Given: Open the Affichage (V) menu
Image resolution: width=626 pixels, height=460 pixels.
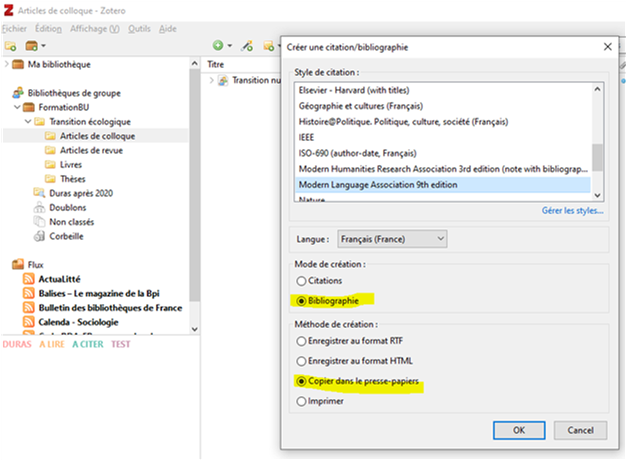Looking at the screenshot, I should click(95, 29).
